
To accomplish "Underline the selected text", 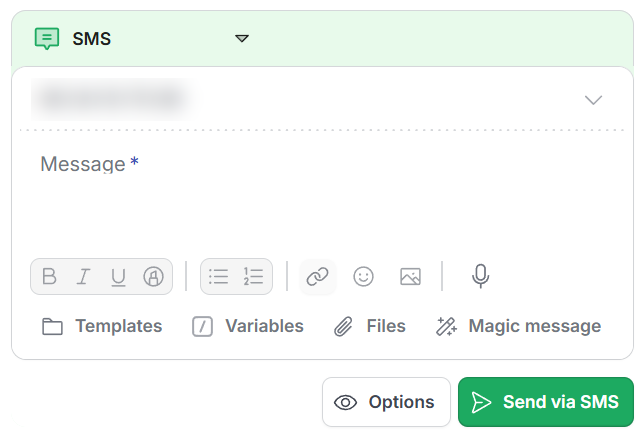I will coord(118,277).
